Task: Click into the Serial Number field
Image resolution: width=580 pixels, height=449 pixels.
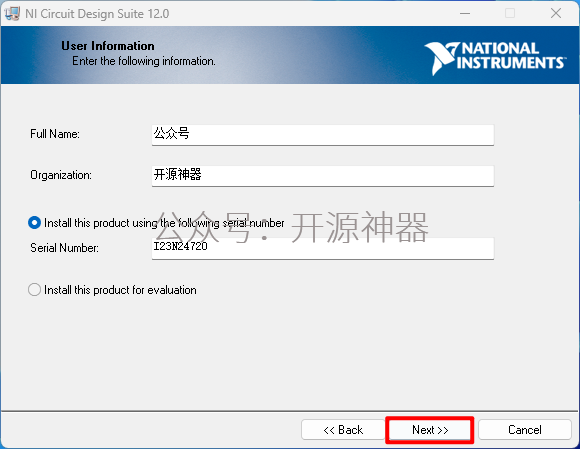Action: tap(323, 249)
